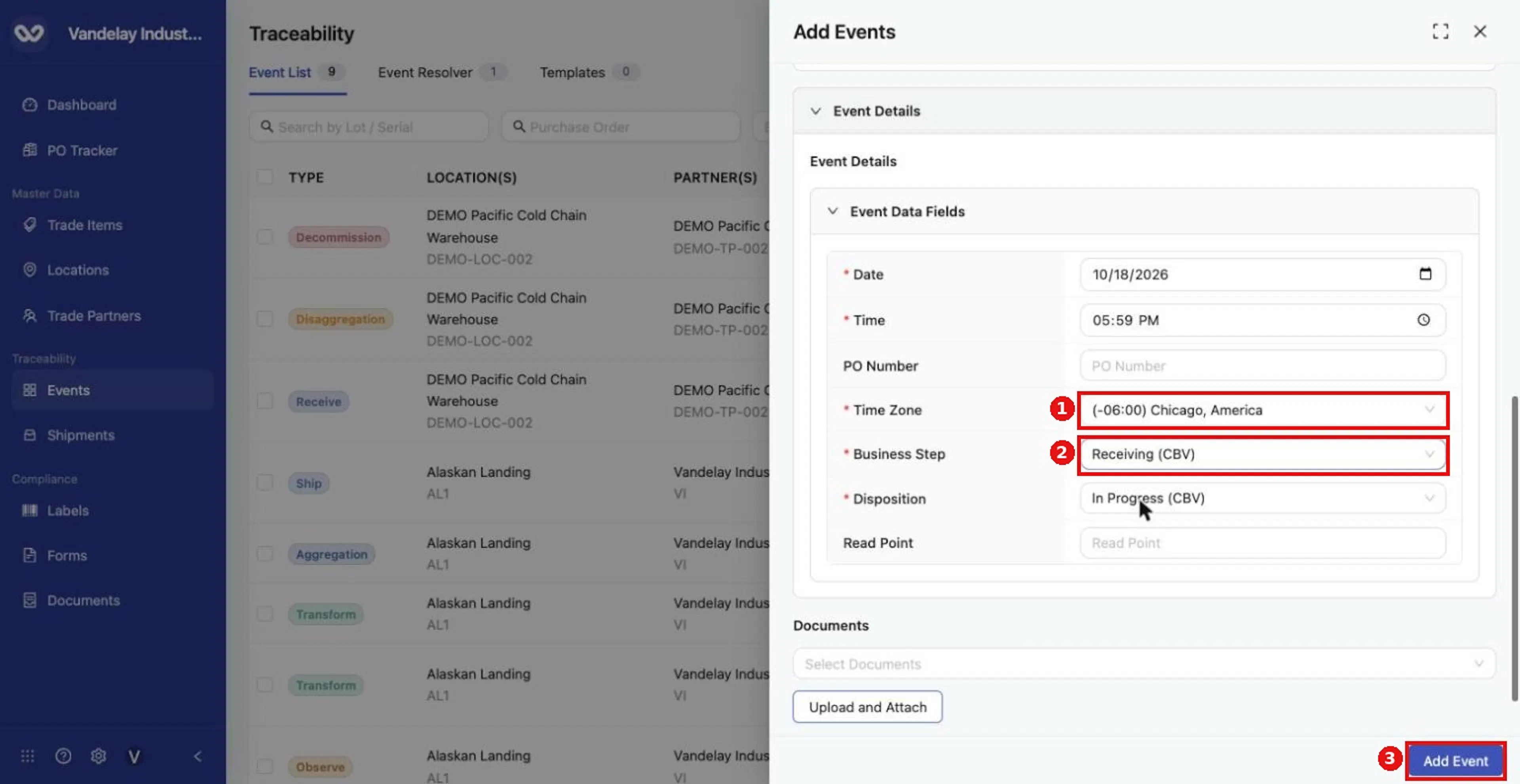
Task: Toggle the select-all checkbox in table header
Action: [265, 177]
